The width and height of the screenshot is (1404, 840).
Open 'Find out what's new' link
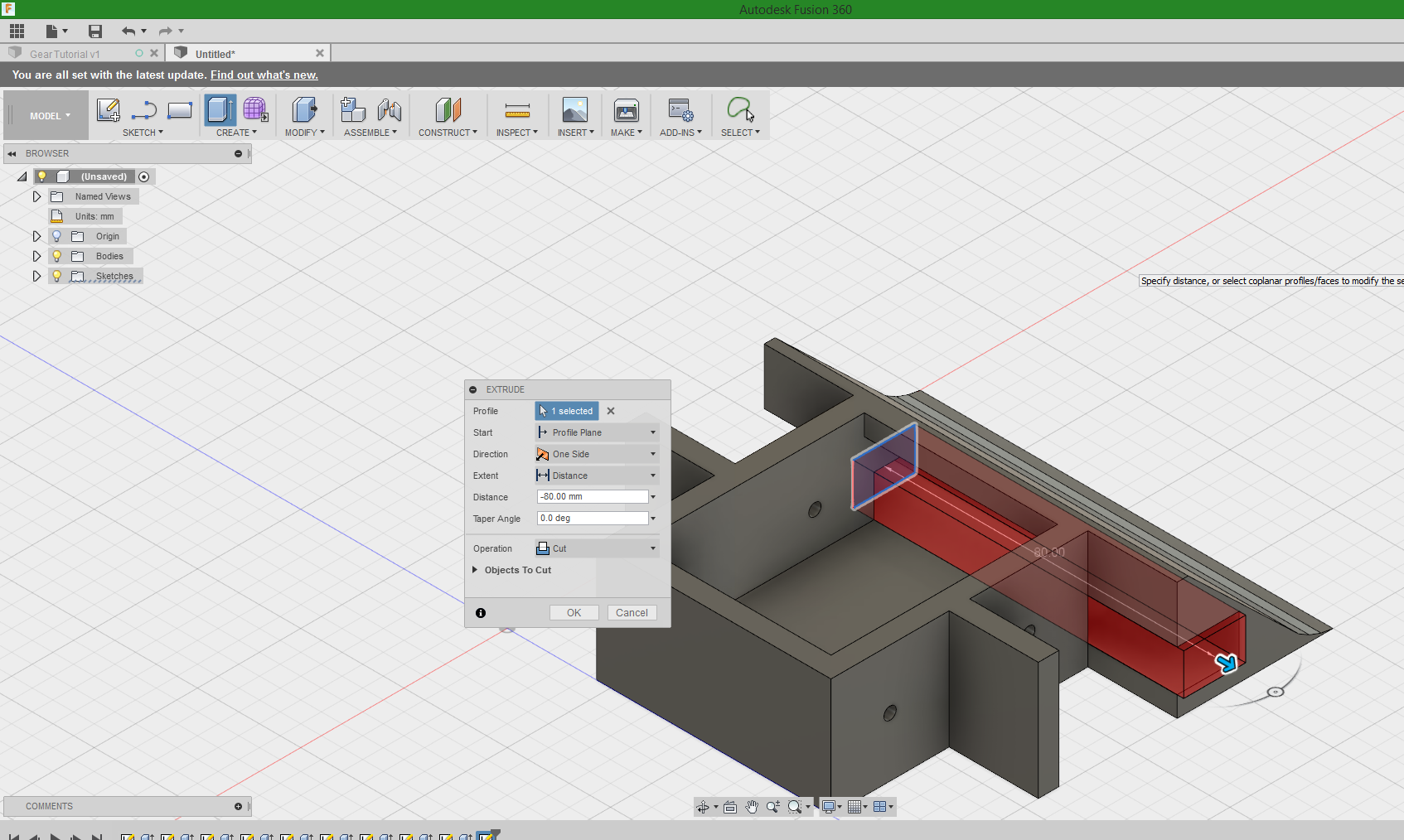point(264,75)
